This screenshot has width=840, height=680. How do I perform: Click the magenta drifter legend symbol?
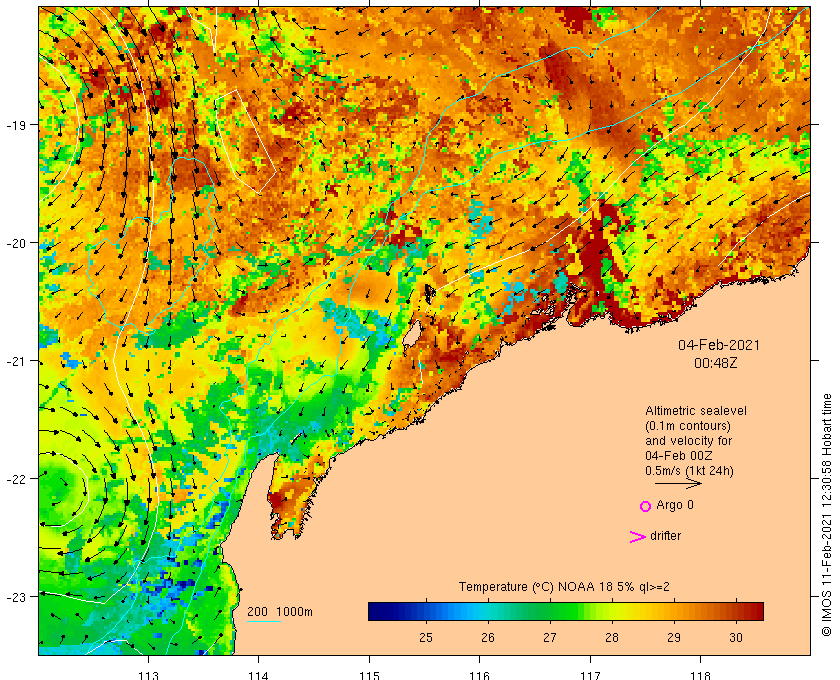pyautogui.click(x=638, y=537)
